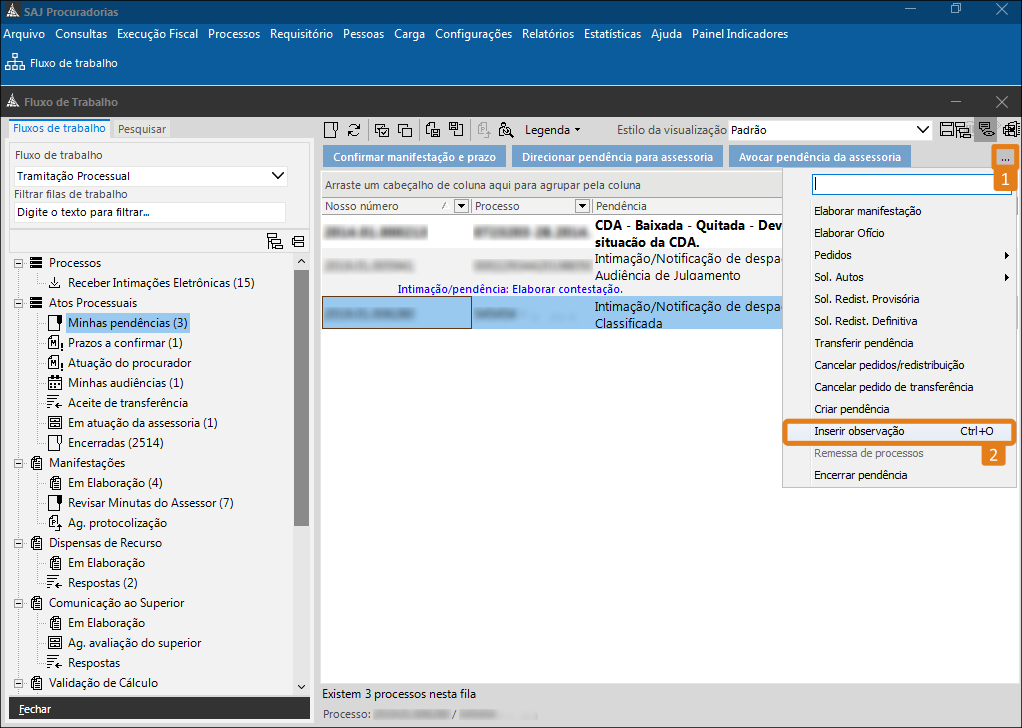
Task: Click the collapse-all icon above the queue tree
Action: click(x=298, y=241)
